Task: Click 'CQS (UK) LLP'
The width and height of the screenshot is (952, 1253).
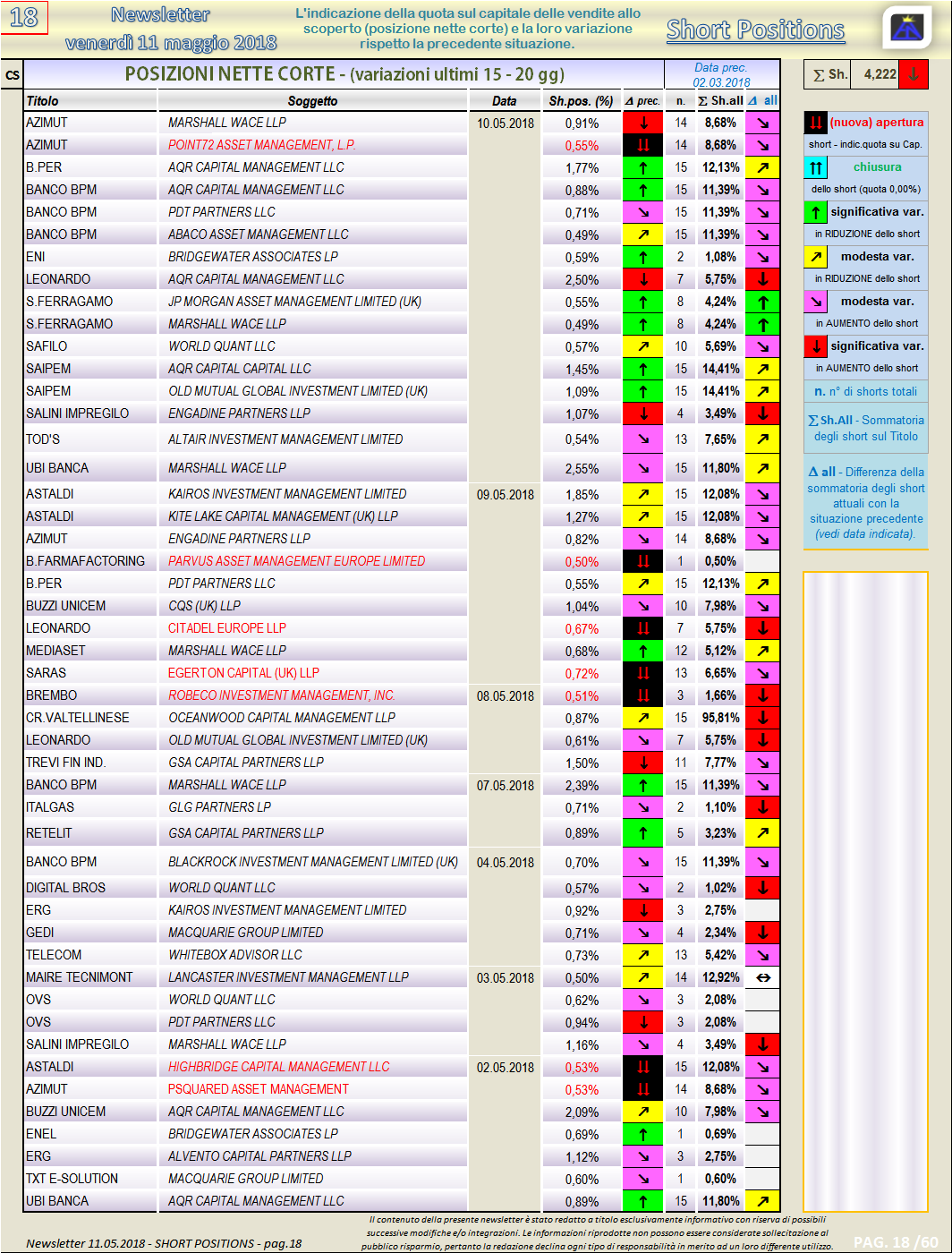Action: click(x=205, y=606)
